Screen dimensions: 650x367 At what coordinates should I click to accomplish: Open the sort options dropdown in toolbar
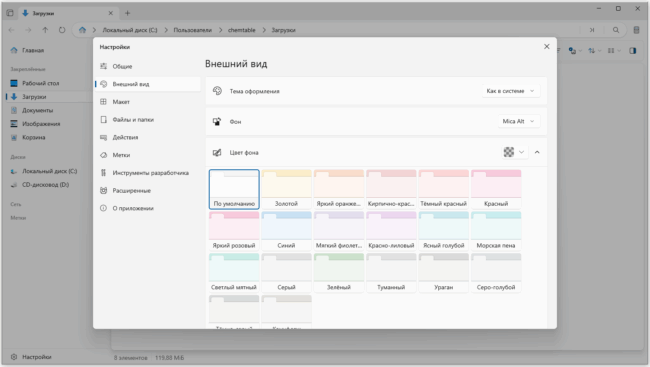pos(594,51)
